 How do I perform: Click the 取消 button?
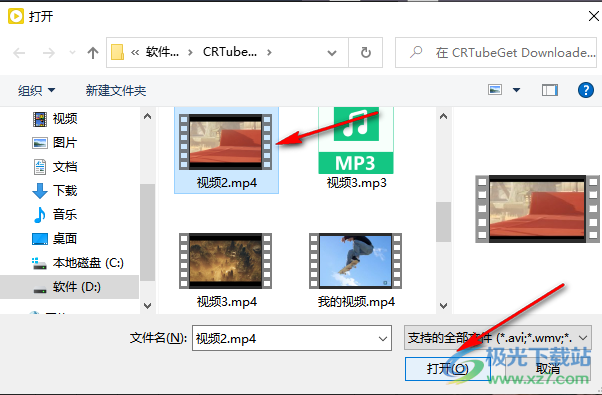[548, 369]
